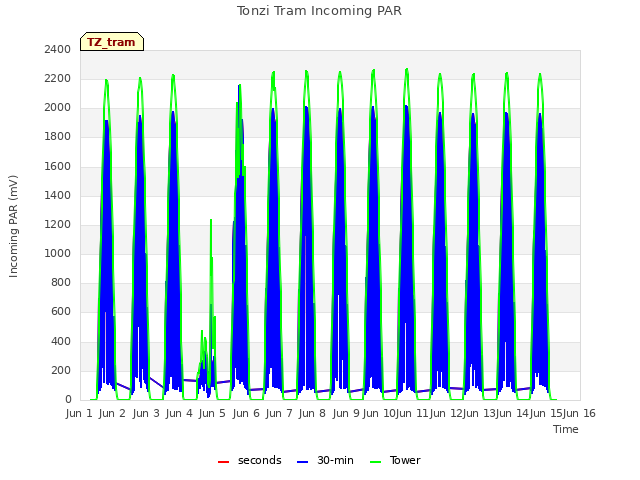Click the 2400 y-axis tick label
Viewport: 640px width, 480px height.
tap(58, 49)
